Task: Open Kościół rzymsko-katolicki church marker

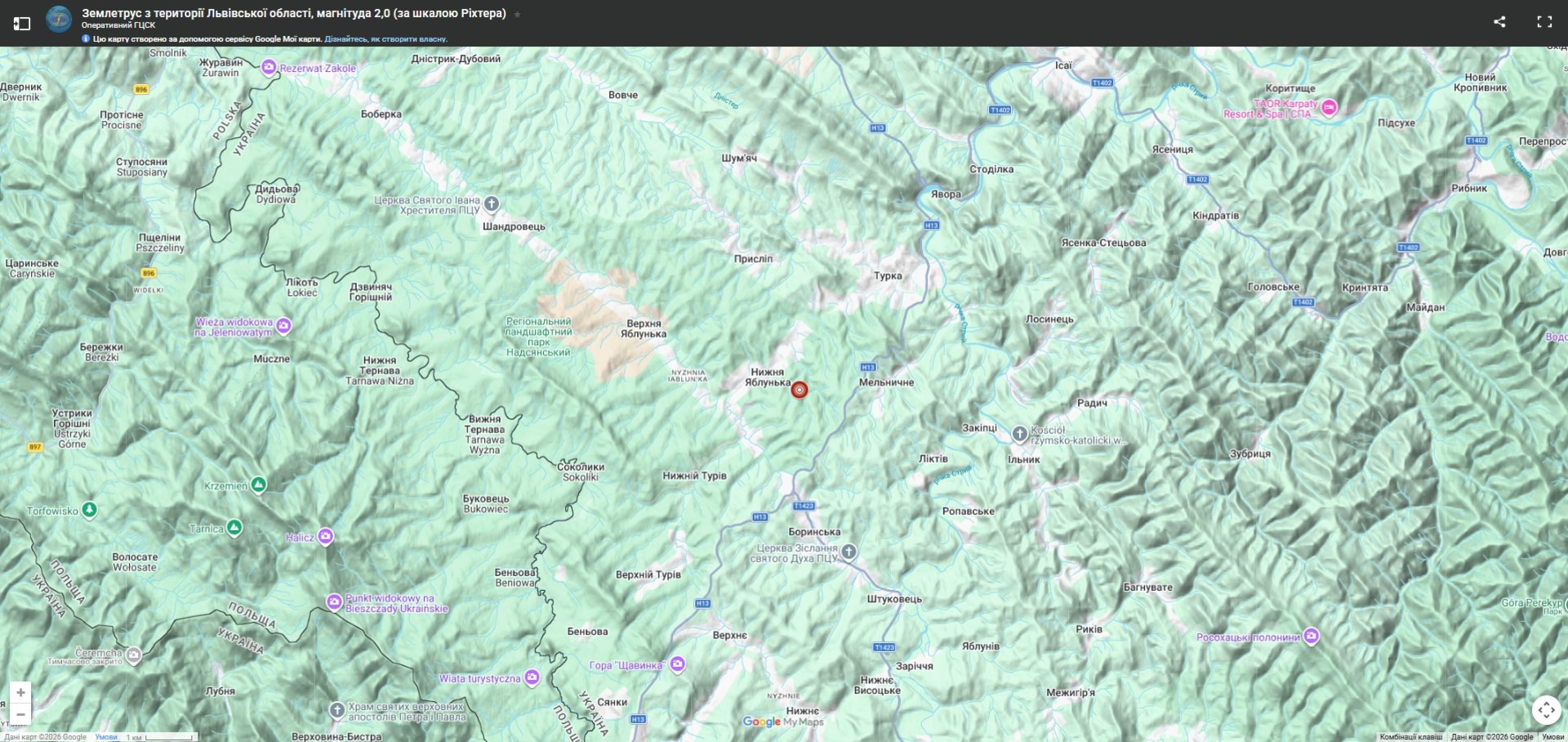Action: pos(1019,434)
